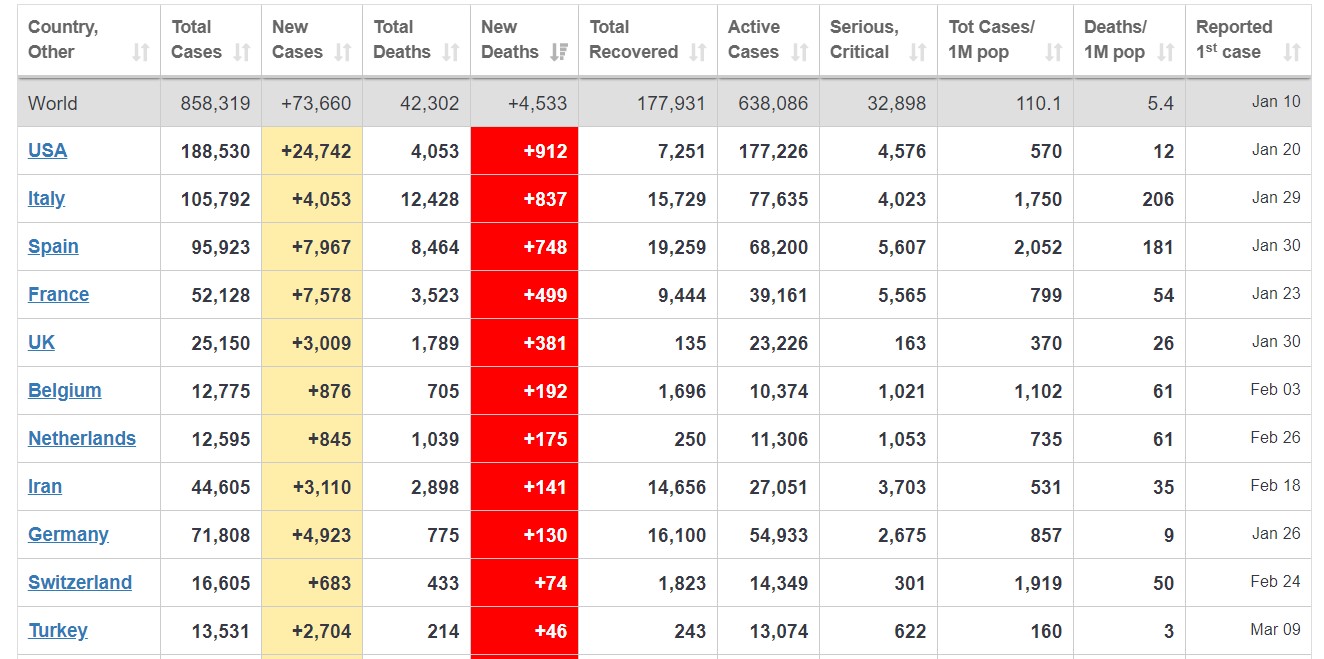The image size is (1324, 659).
Task: Open the France country link
Action: [x=58, y=295]
